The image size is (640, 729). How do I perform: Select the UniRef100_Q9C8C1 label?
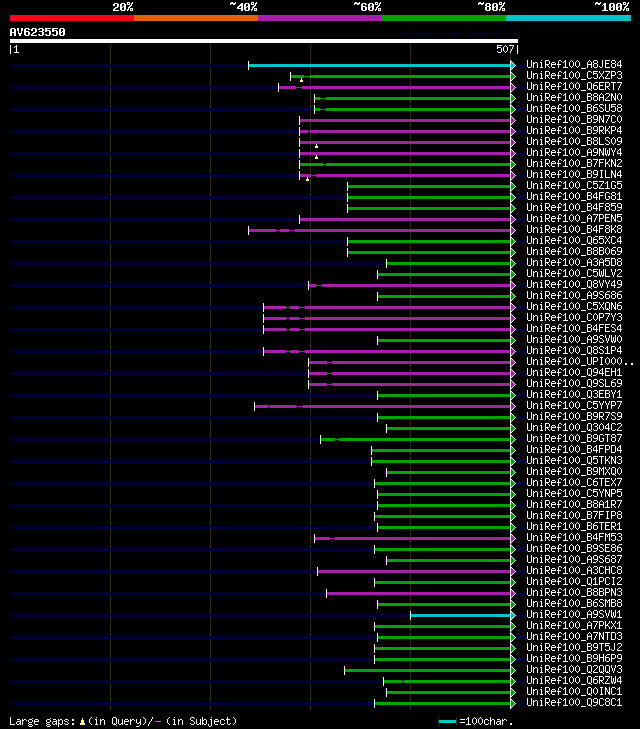click(x=574, y=702)
